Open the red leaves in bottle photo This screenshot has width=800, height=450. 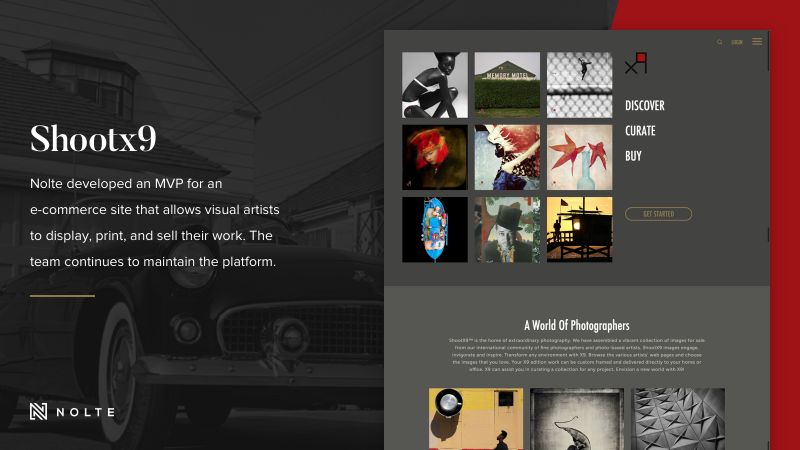tap(580, 157)
